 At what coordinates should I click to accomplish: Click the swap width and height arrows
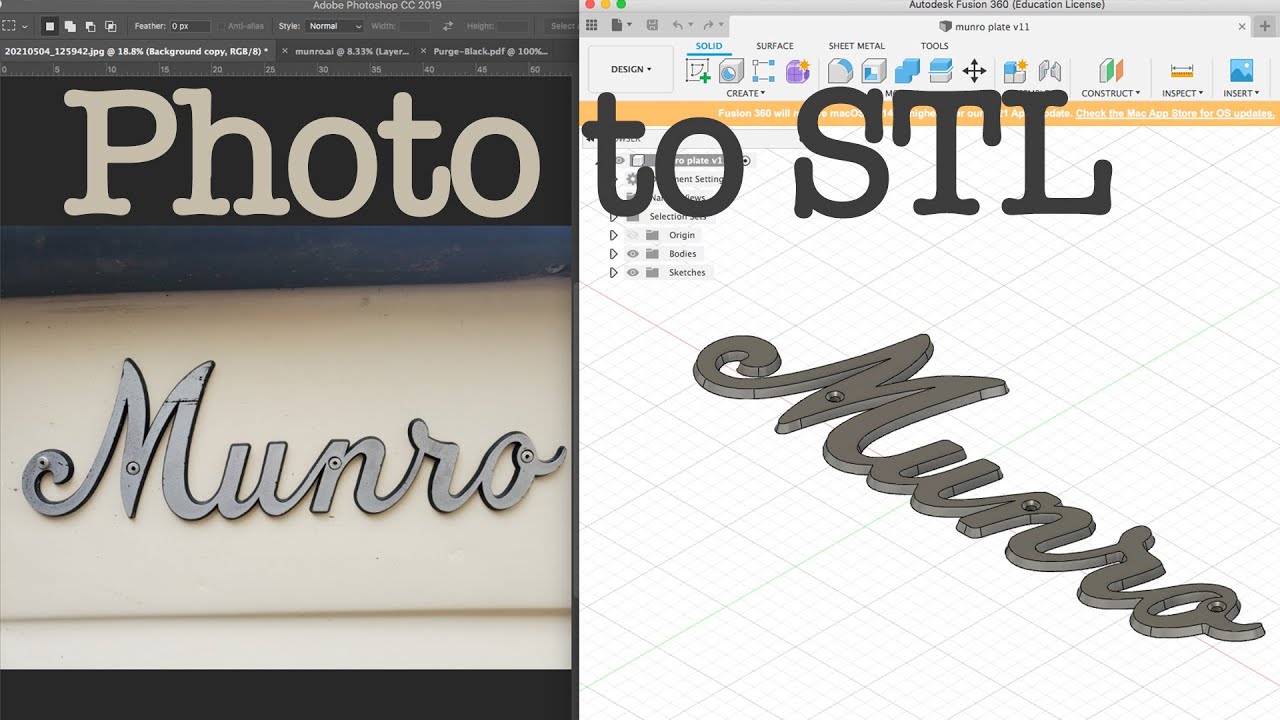(x=447, y=25)
